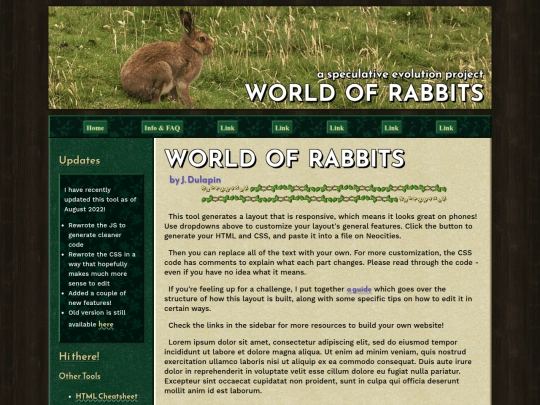
Task: Go to the Info & FAQ page
Action: pos(162,128)
